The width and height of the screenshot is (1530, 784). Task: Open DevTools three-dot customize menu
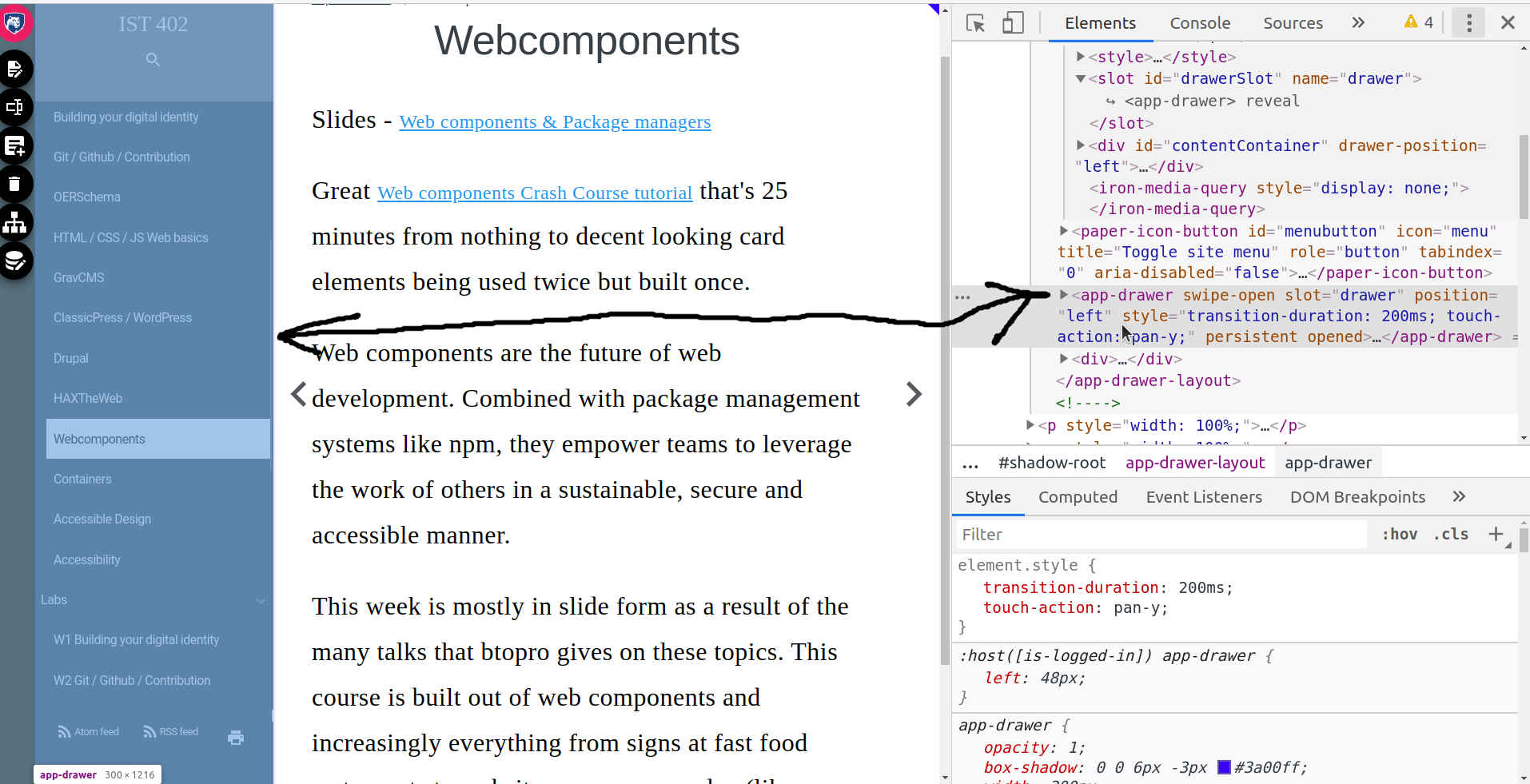point(1468,22)
